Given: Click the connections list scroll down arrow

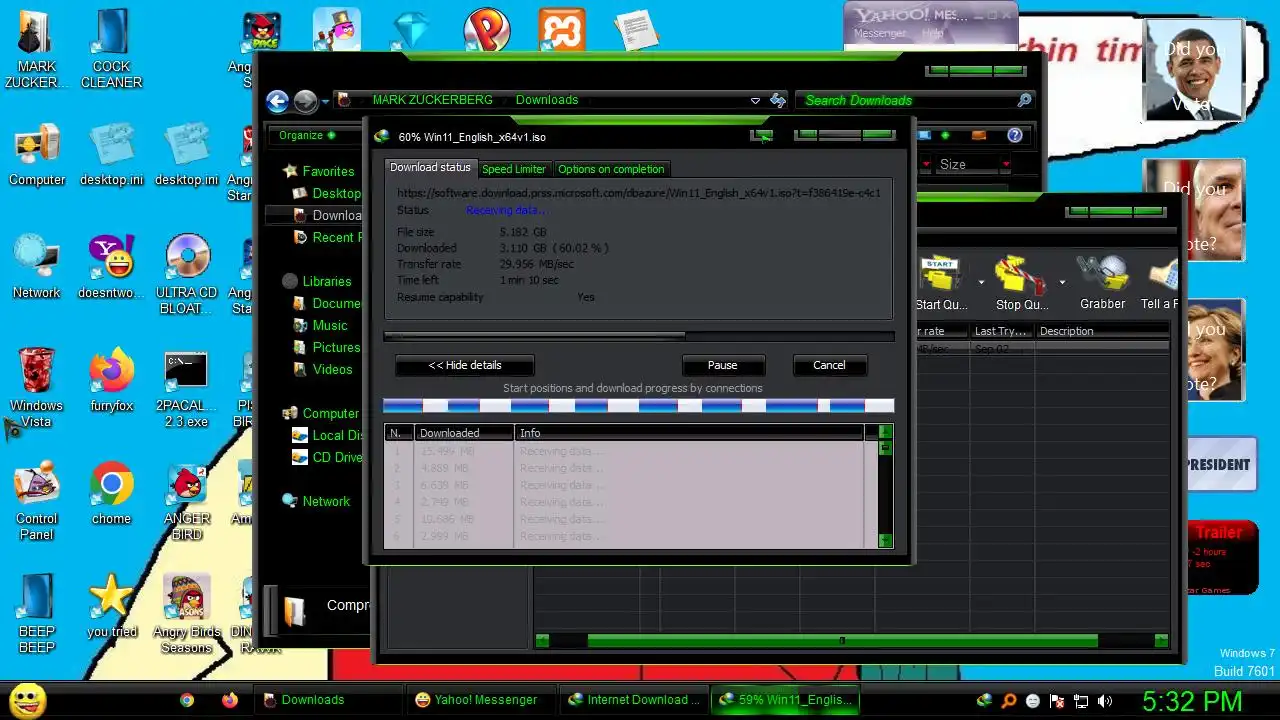Looking at the screenshot, I should click(885, 540).
